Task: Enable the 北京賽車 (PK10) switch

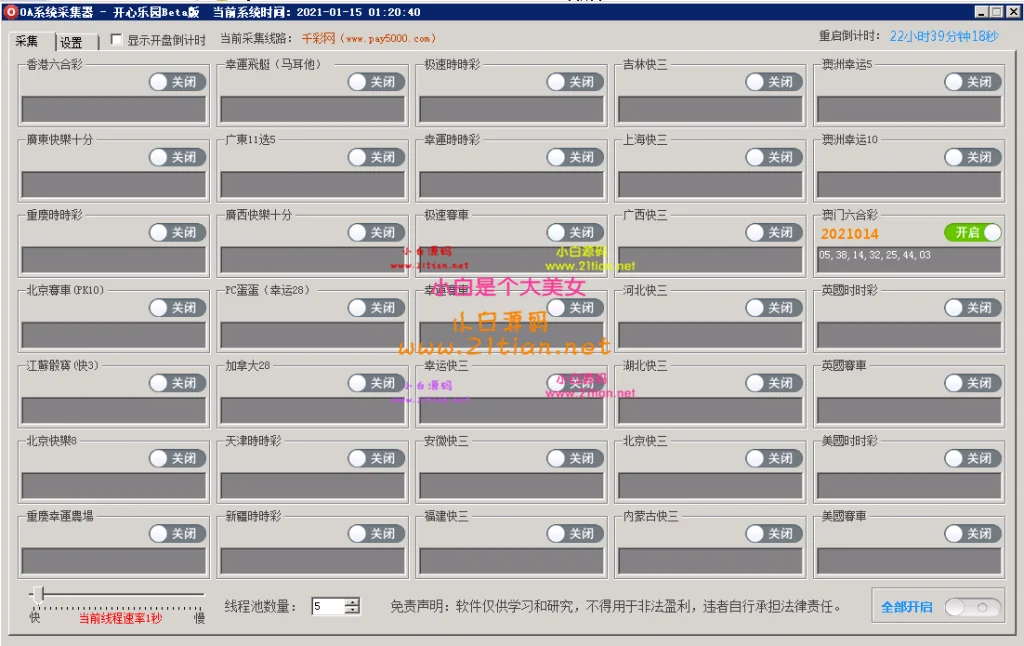Action: (x=177, y=308)
